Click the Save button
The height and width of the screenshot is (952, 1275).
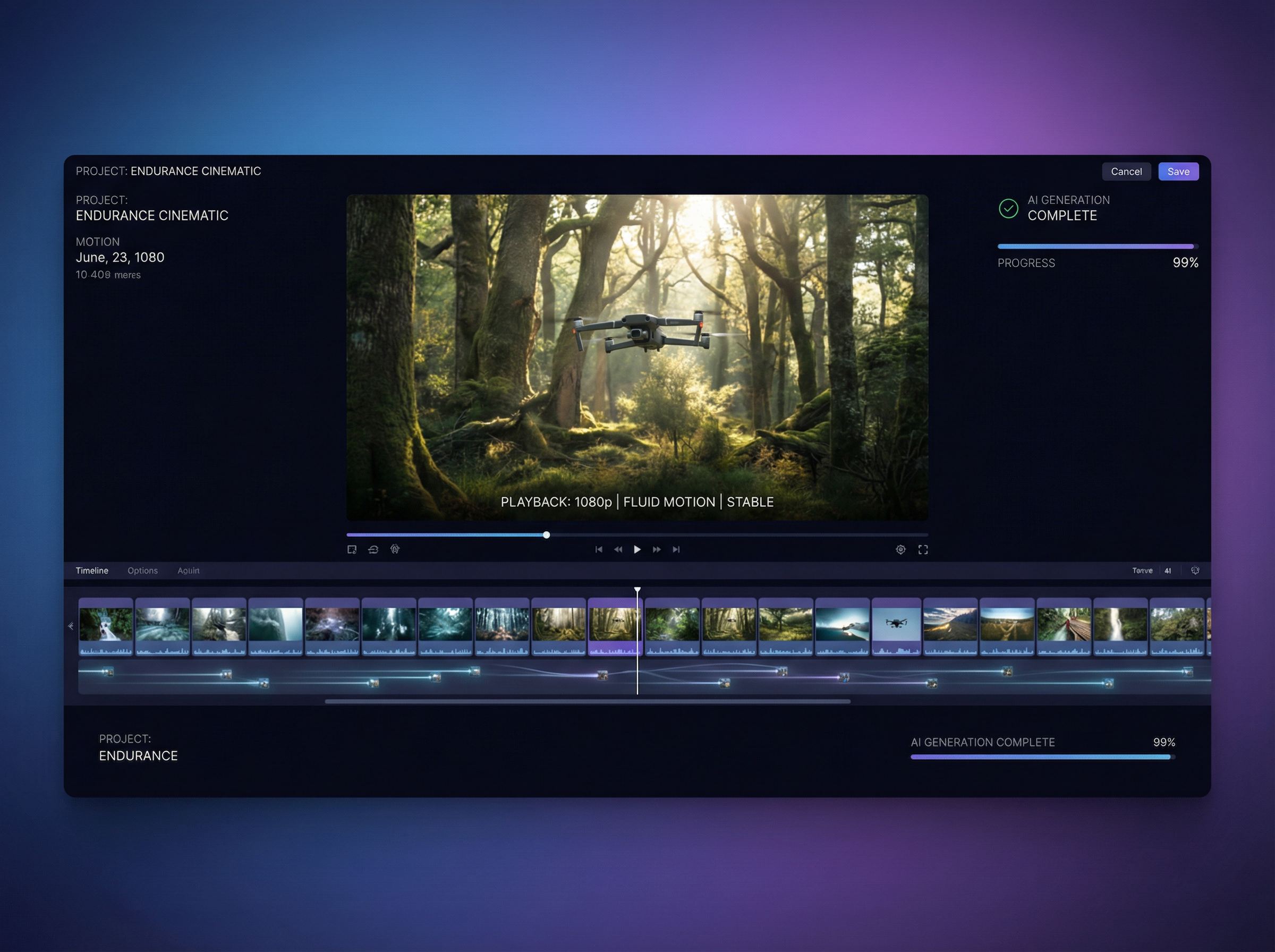[x=1178, y=171]
